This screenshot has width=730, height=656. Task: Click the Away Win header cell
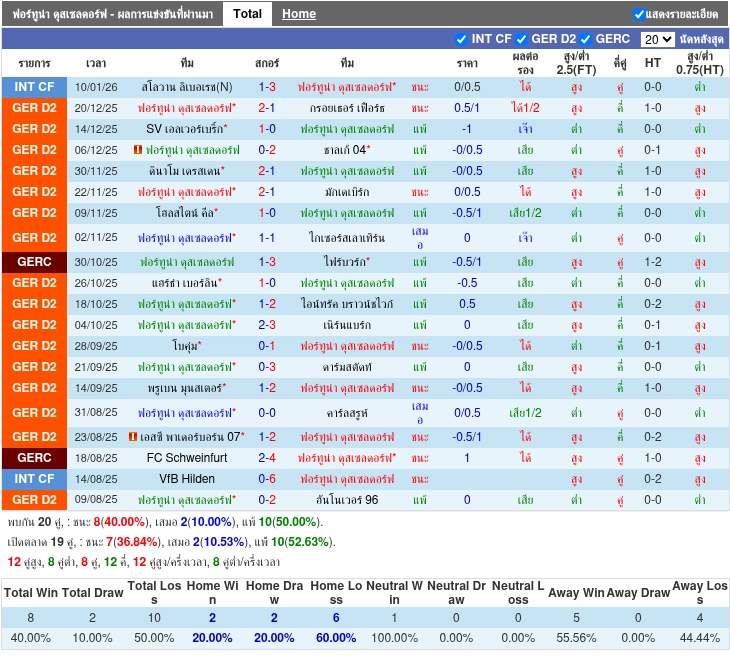576,593
